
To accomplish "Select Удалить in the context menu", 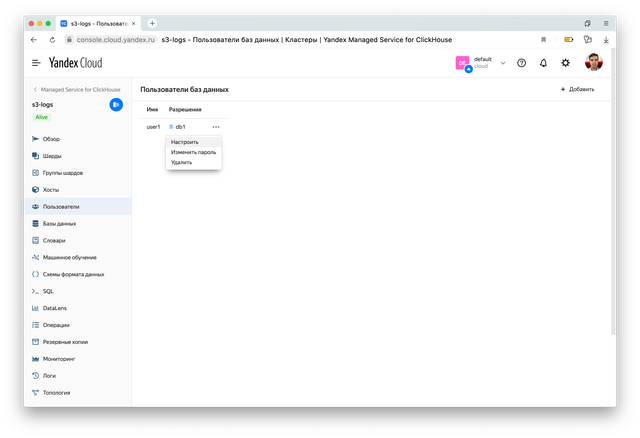I will (181, 162).
